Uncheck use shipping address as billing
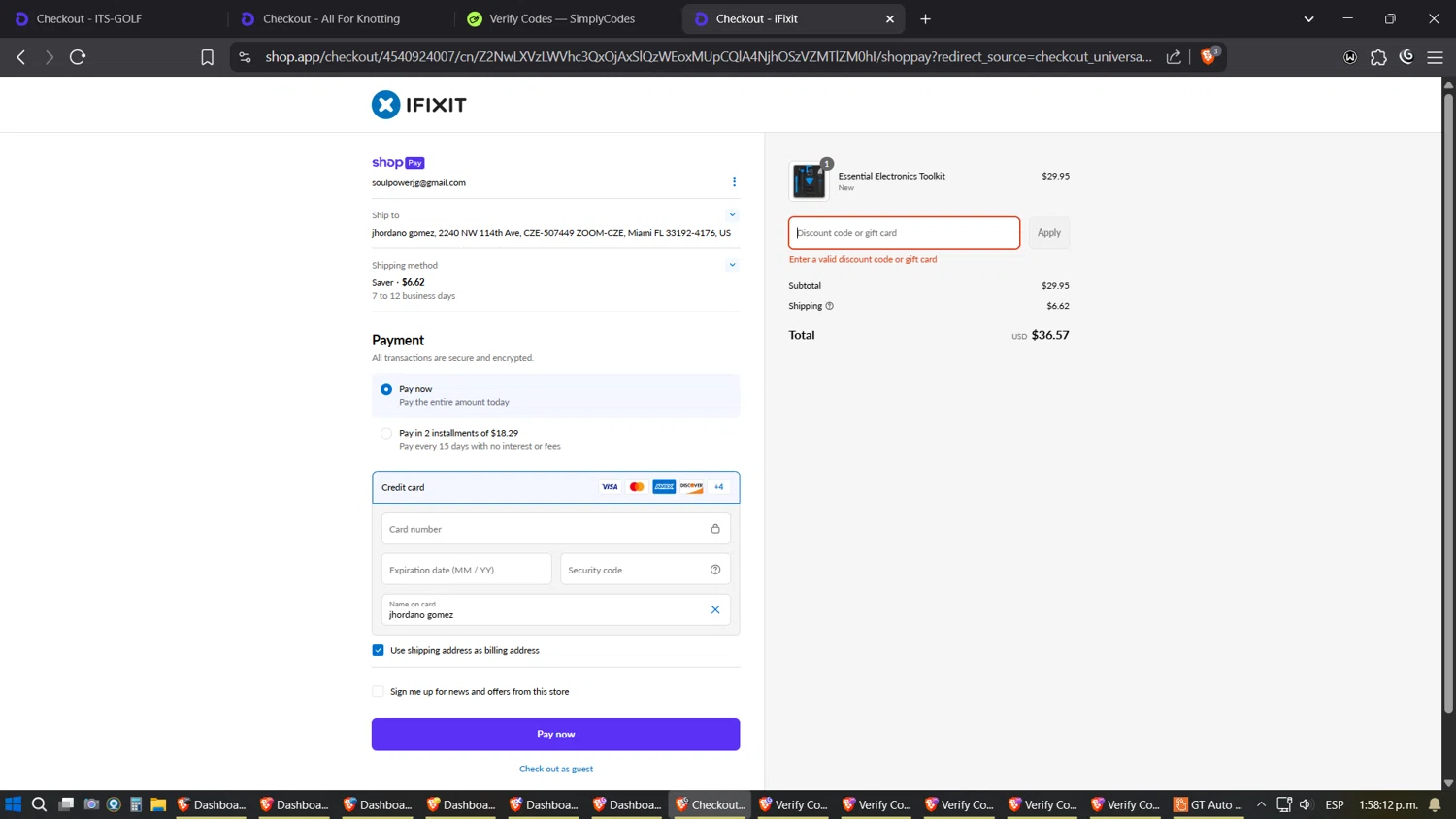The width and height of the screenshot is (1456, 819). [x=379, y=650]
